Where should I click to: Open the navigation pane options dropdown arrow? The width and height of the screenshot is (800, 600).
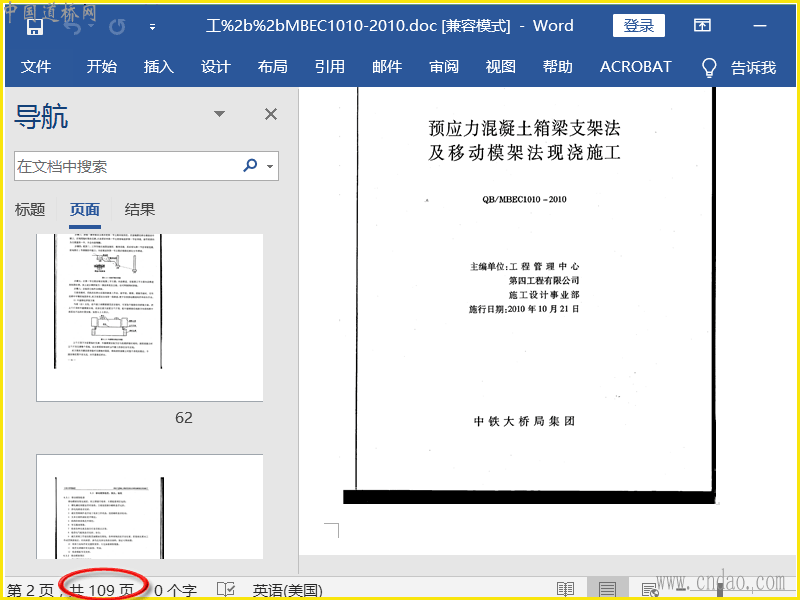[x=219, y=114]
